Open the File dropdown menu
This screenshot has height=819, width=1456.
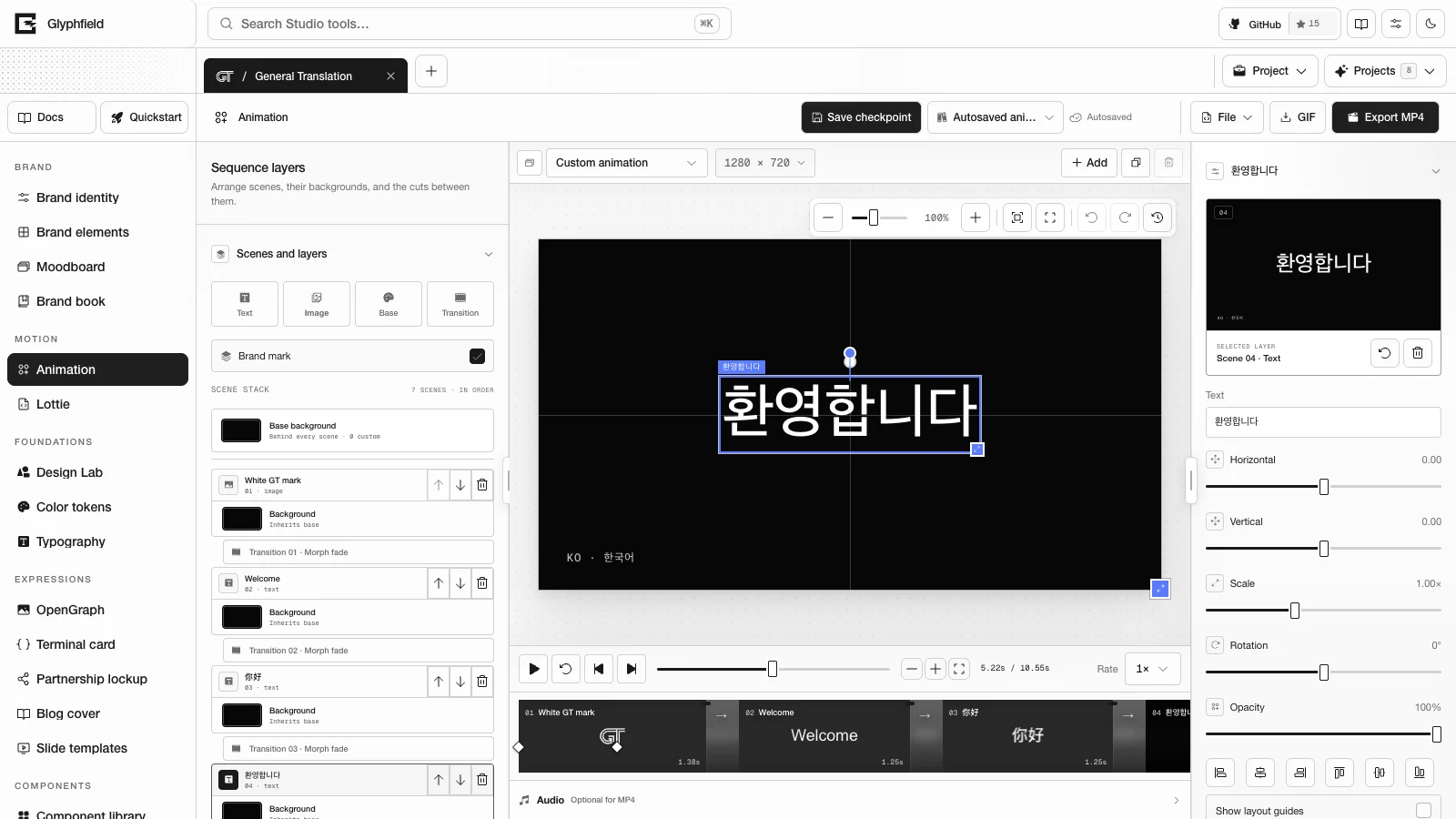[x=1227, y=117]
